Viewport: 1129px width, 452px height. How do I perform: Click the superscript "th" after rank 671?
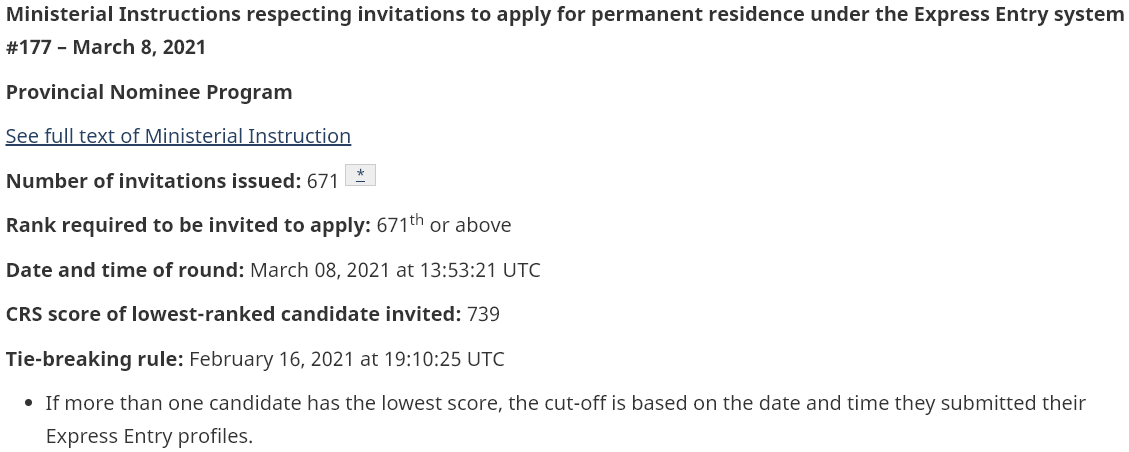416,219
